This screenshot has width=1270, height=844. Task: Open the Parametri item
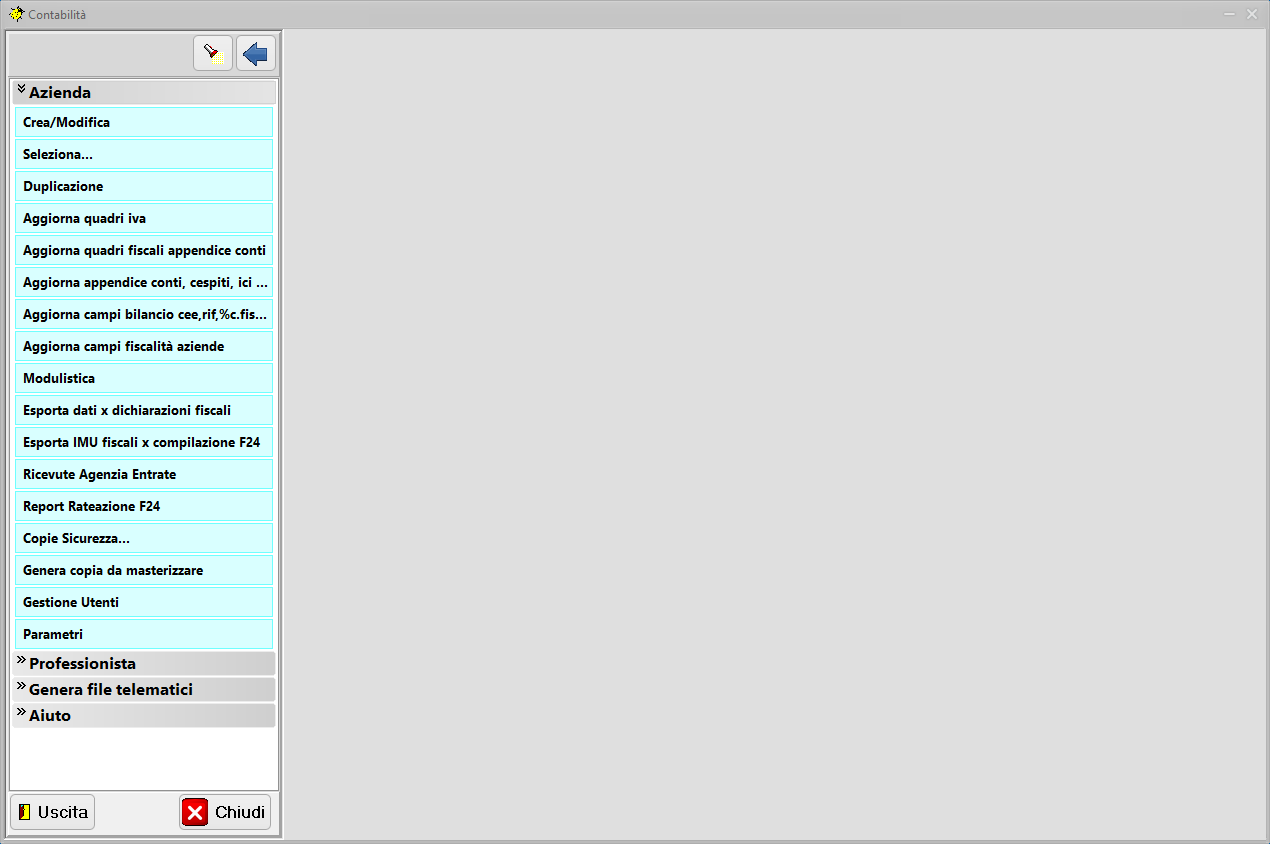click(144, 634)
